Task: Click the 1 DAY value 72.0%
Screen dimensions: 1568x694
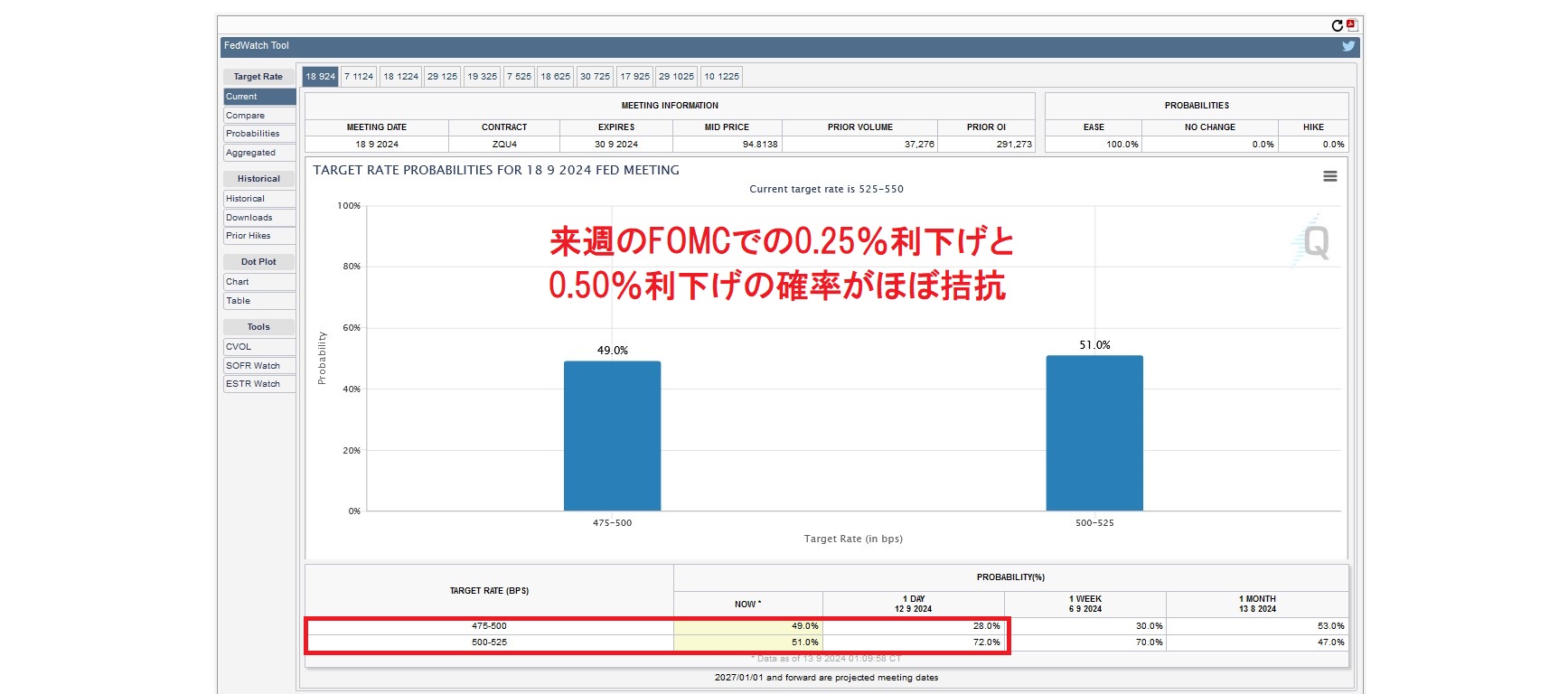Action: point(986,642)
